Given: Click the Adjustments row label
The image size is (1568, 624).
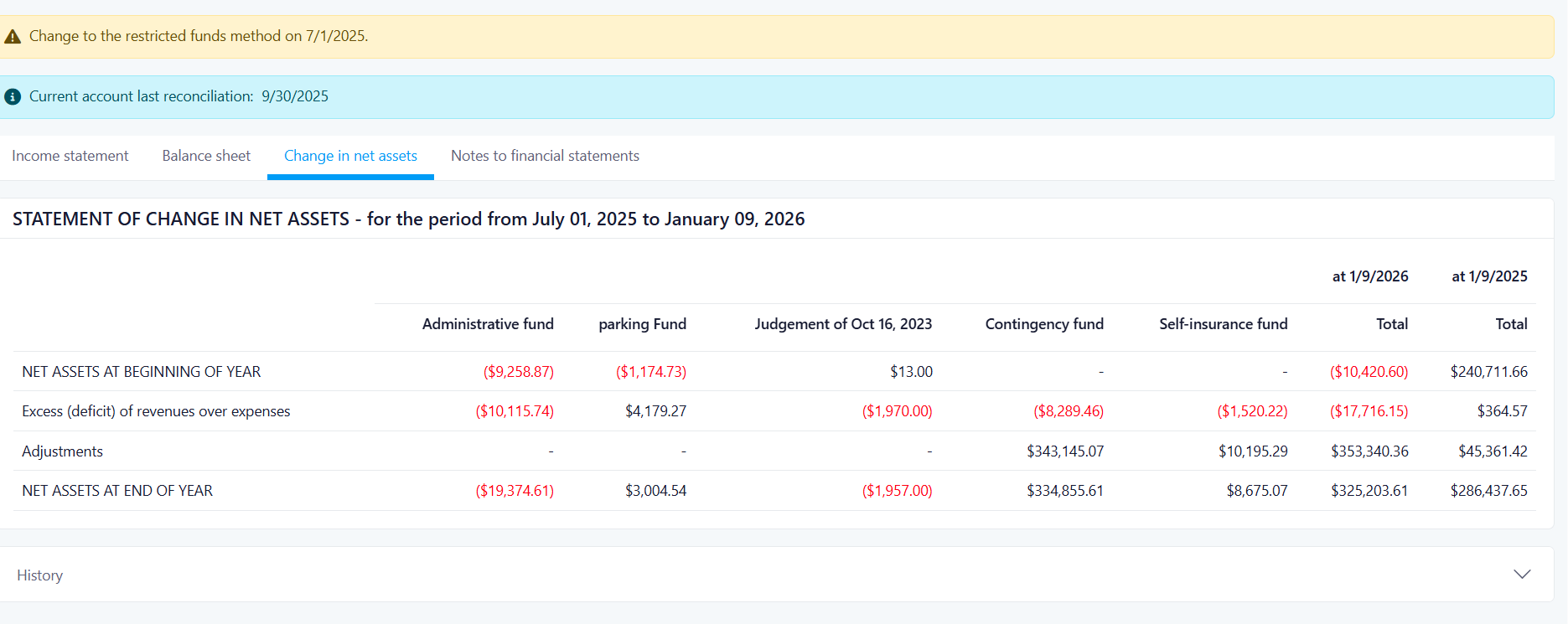Looking at the screenshot, I should tap(62, 451).
